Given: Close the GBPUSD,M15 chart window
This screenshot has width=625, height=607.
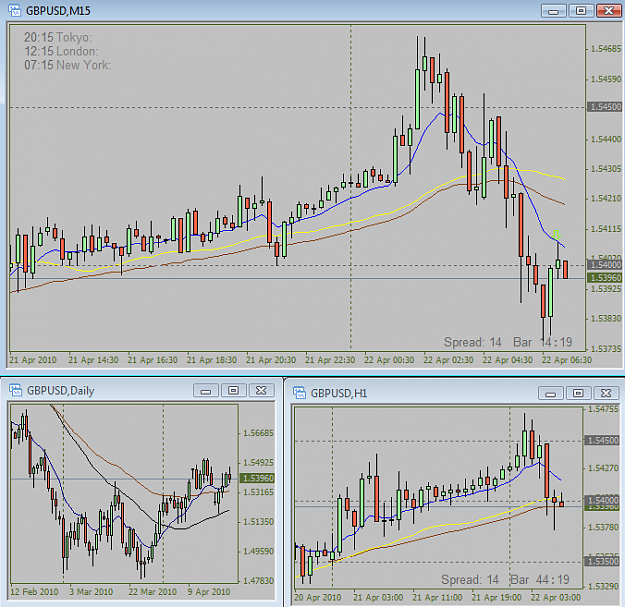Looking at the screenshot, I should [x=608, y=11].
